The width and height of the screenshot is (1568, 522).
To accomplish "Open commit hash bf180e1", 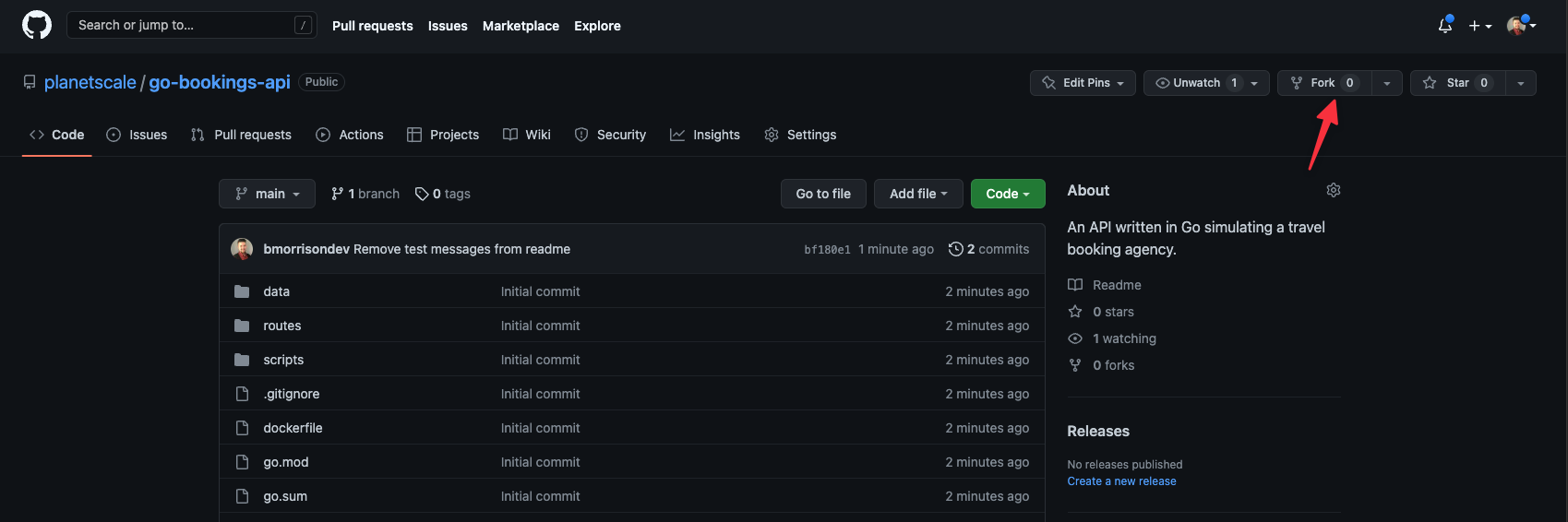I will point(827,250).
